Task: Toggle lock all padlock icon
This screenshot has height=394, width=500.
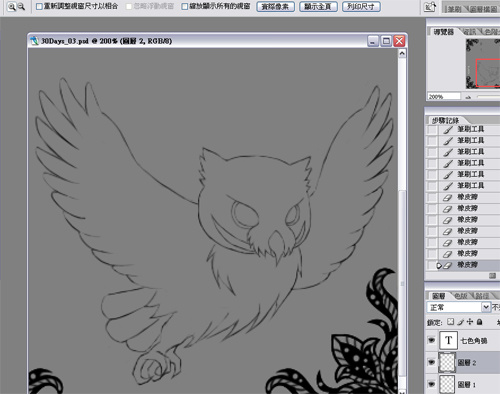Action: pyautogui.click(x=479, y=322)
